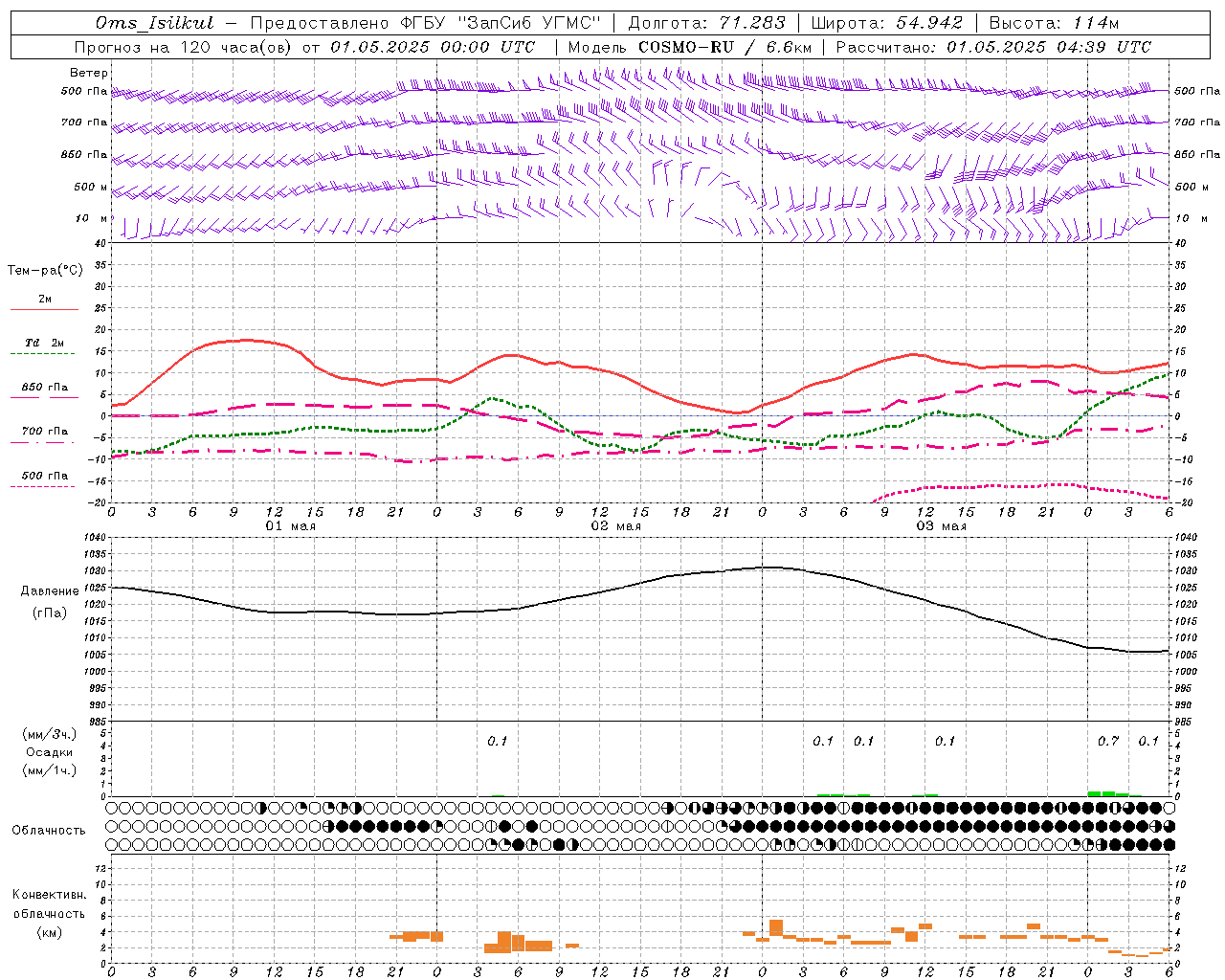
Task: Click the (гПа) unit label under Давление
Action: [x=49, y=612]
